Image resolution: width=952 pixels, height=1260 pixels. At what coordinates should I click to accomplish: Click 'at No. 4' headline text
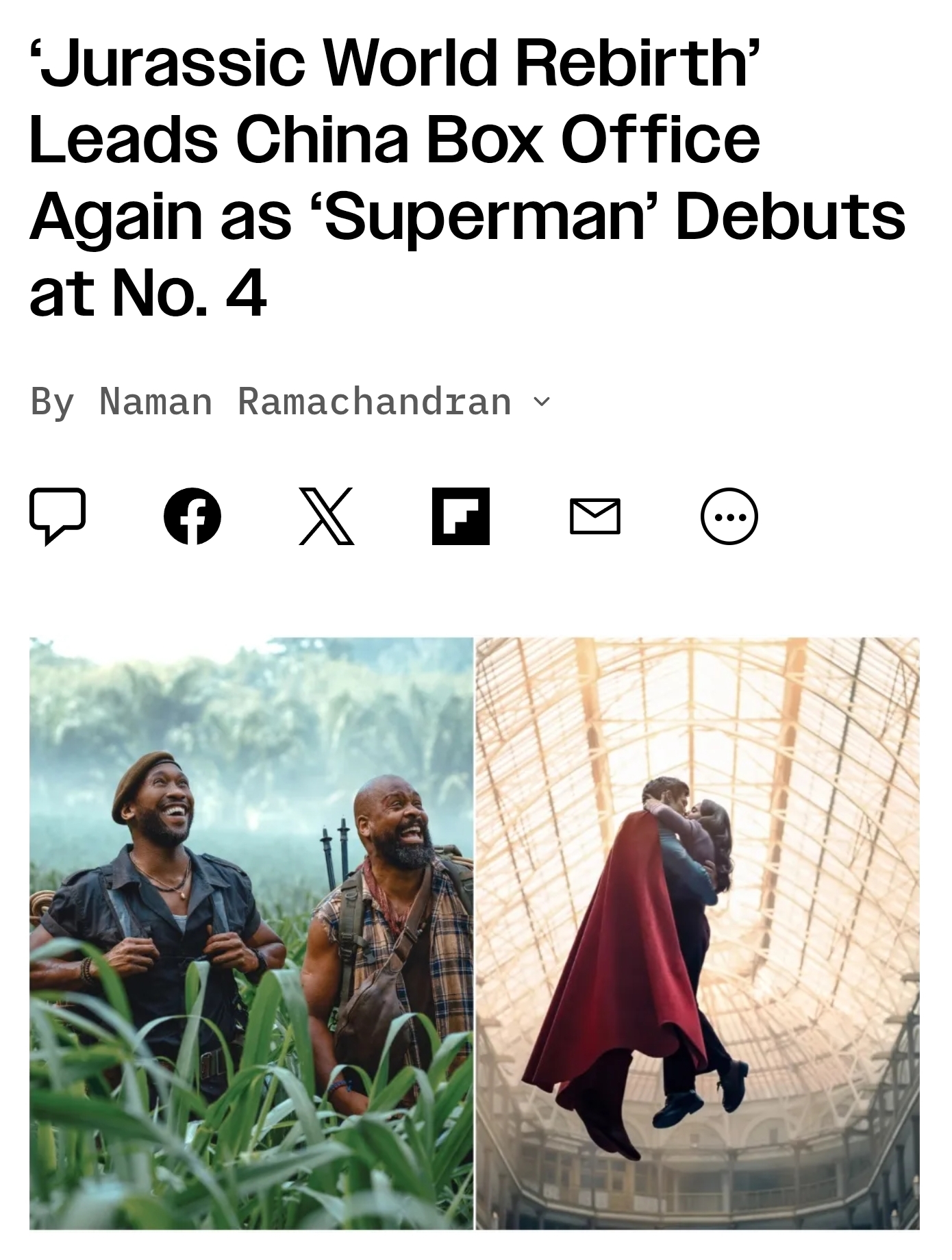point(147,294)
